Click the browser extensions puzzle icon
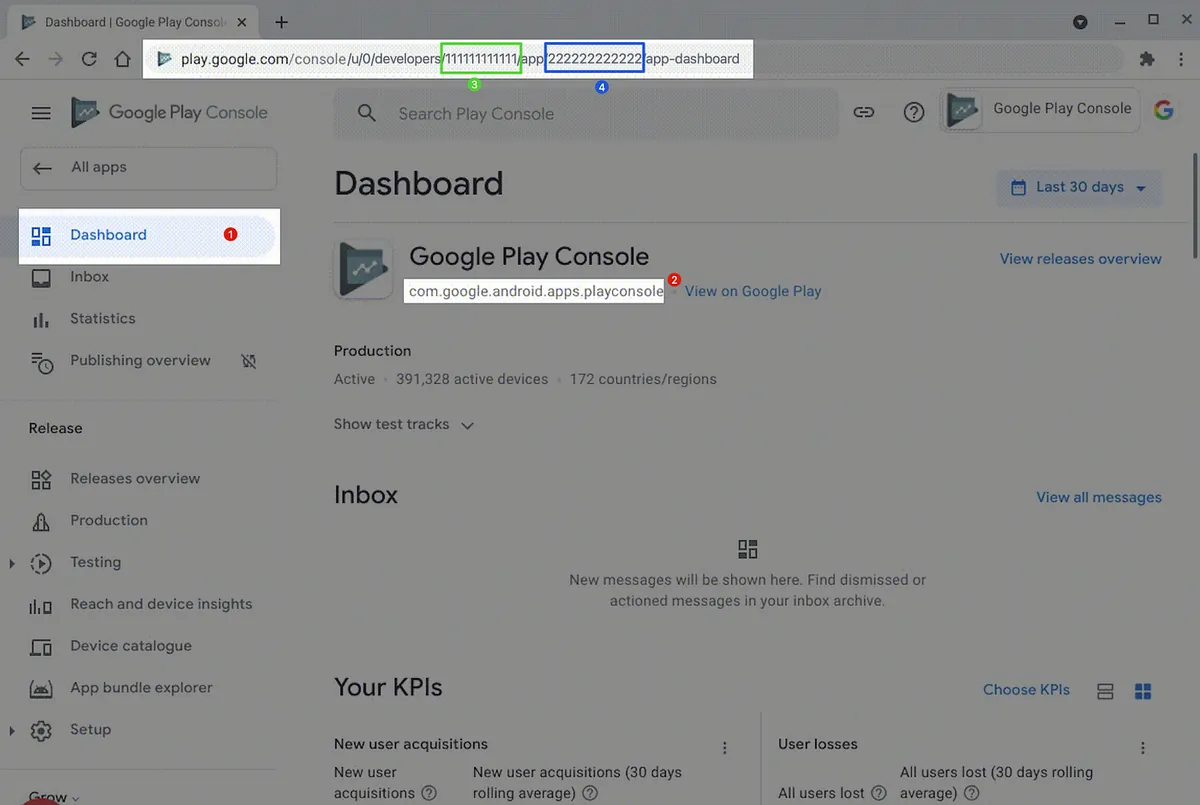 point(1147,59)
